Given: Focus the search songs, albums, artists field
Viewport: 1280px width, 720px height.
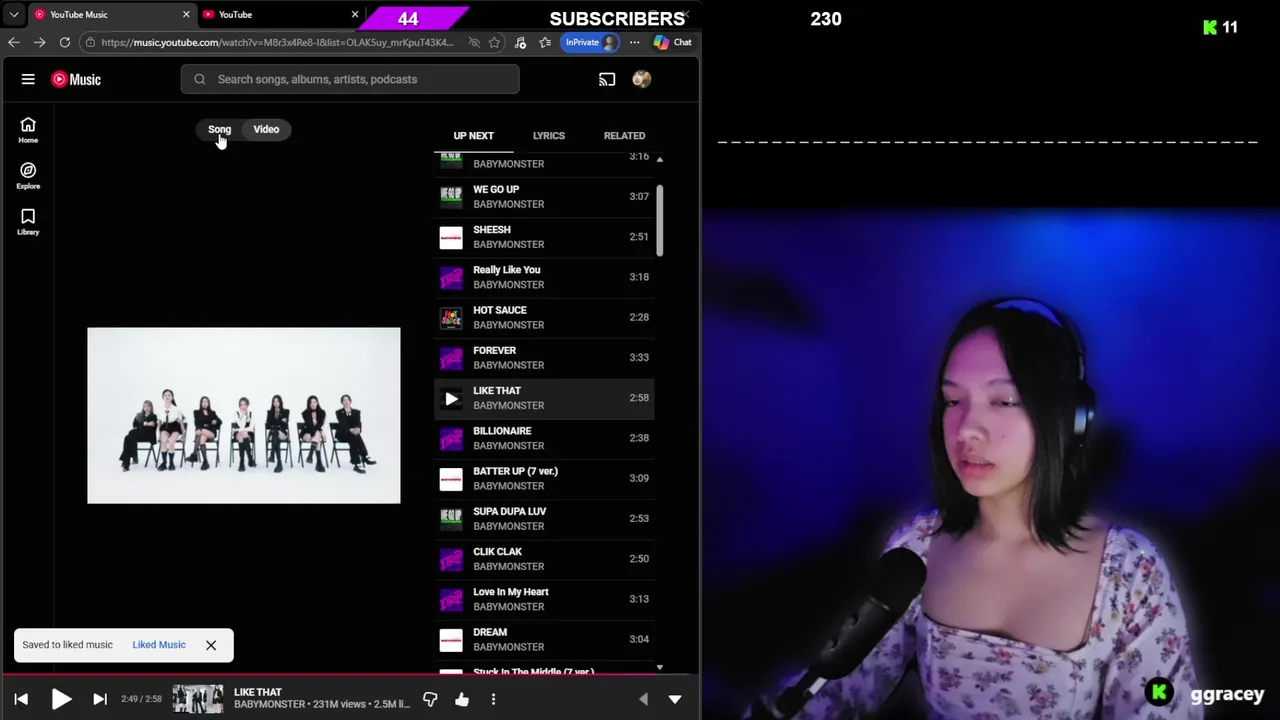Looking at the screenshot, I should tap(350, 79).
